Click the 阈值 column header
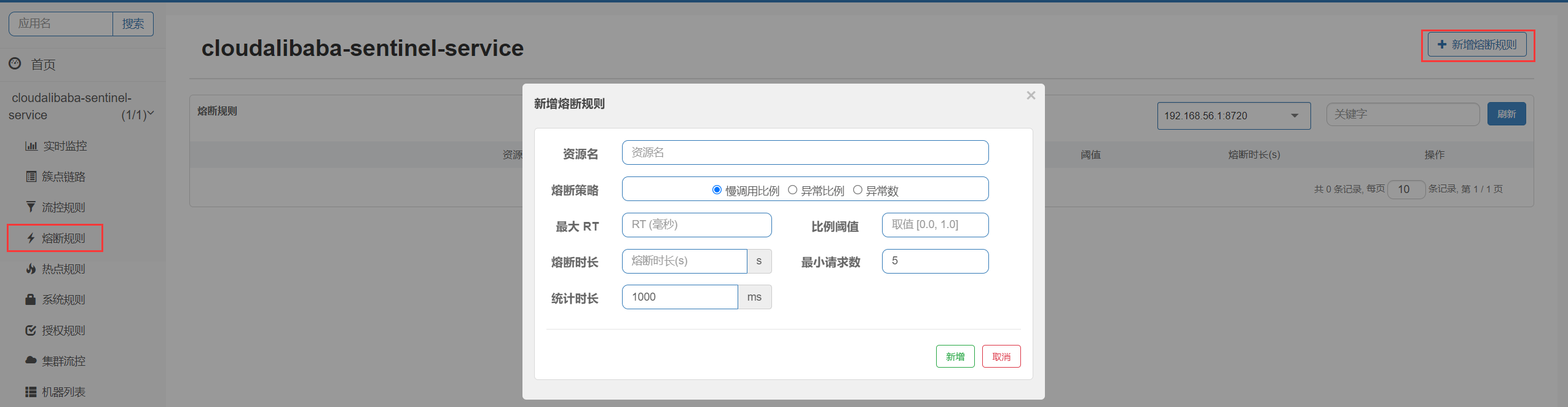 [x=1091, y=155]
